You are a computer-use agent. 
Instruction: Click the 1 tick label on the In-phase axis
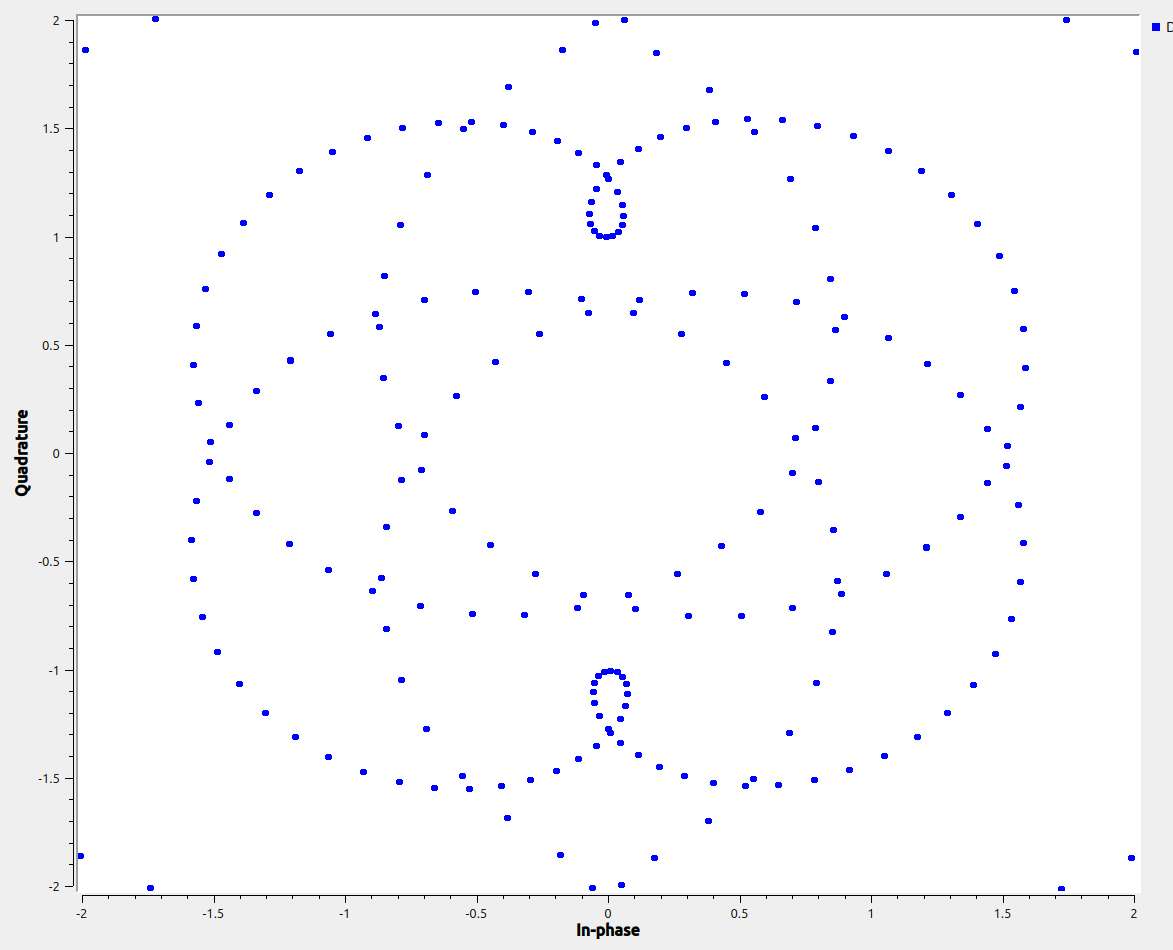(x=871, y=913)
